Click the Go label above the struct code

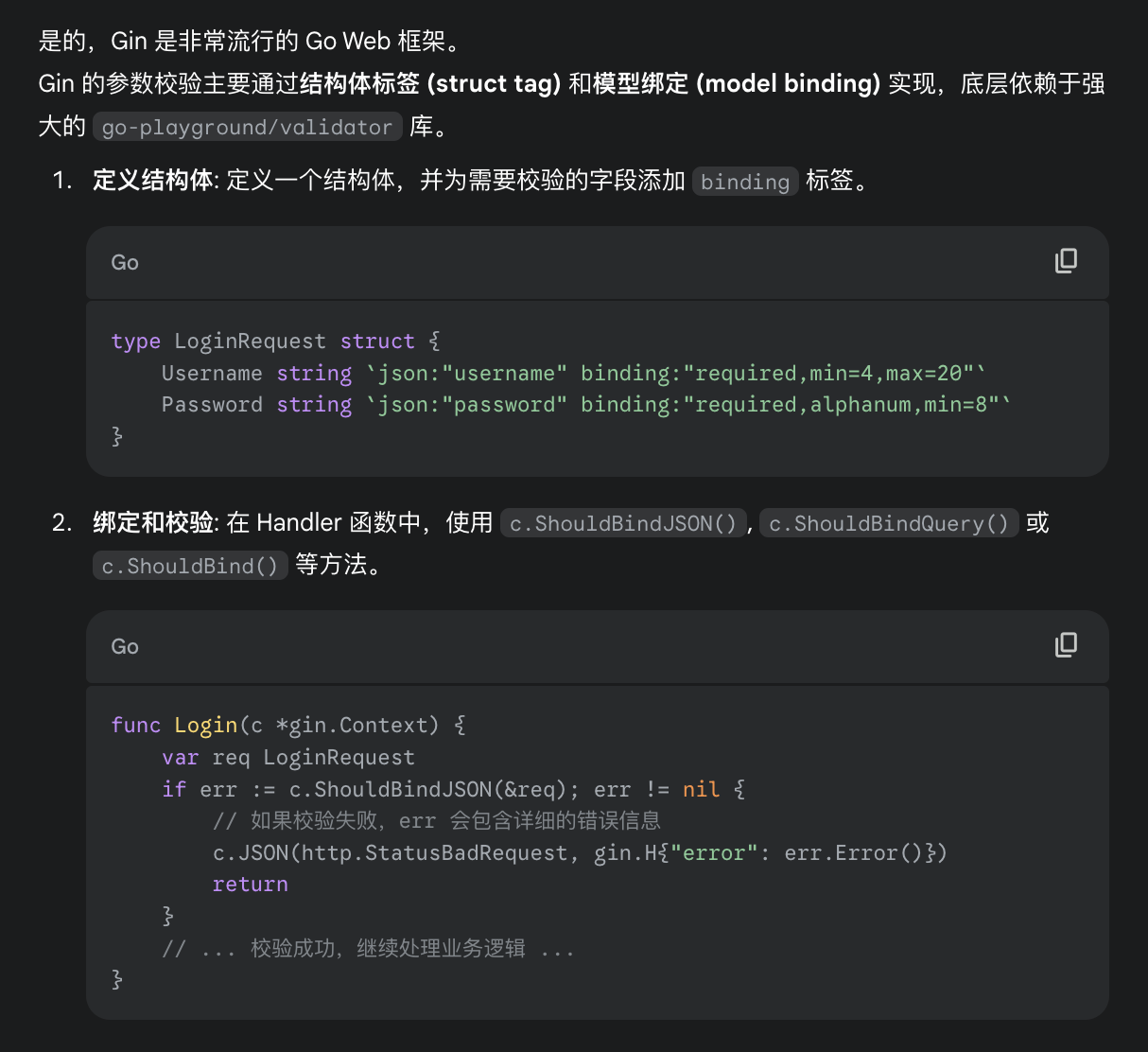click(125, 263)
